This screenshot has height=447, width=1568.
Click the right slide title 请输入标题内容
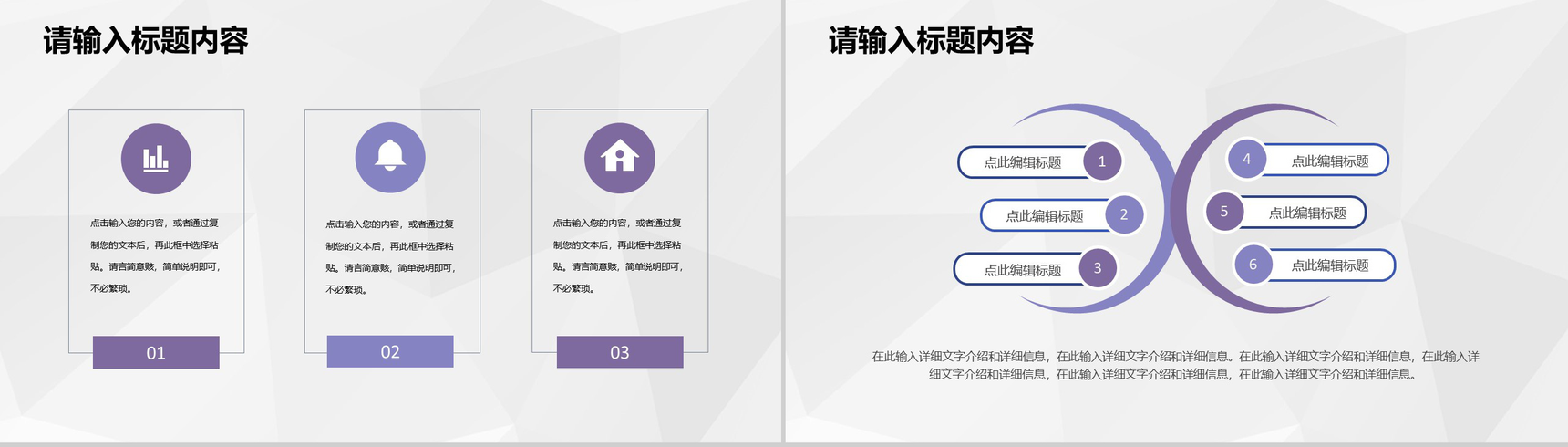[931, 41]
